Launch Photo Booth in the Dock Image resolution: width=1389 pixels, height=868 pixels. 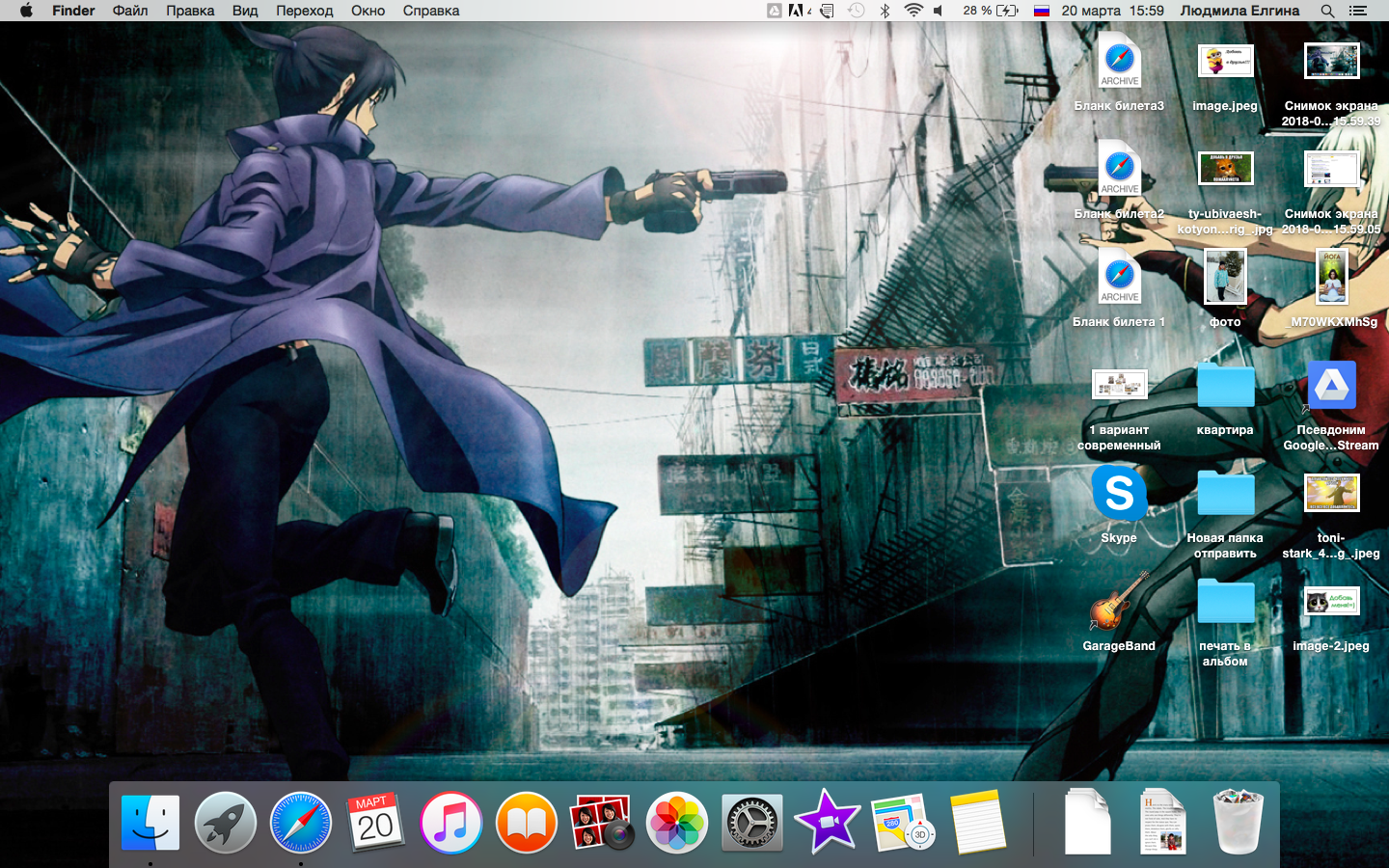602,823
